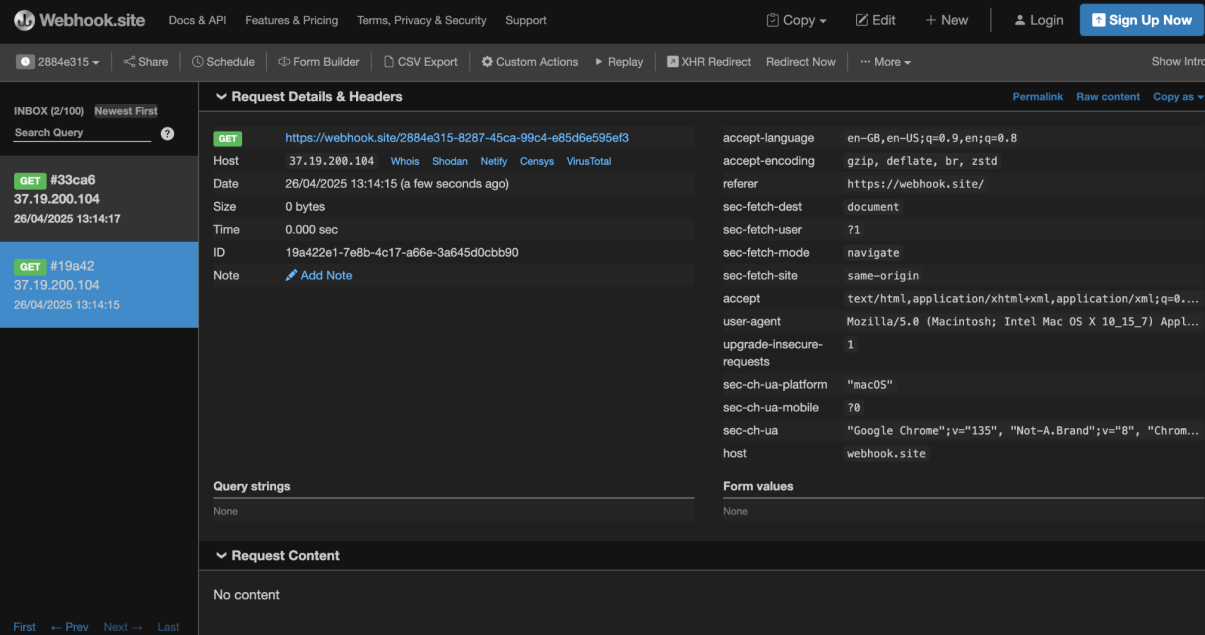Click the Webhook.site logo icon

coord(24,20)
